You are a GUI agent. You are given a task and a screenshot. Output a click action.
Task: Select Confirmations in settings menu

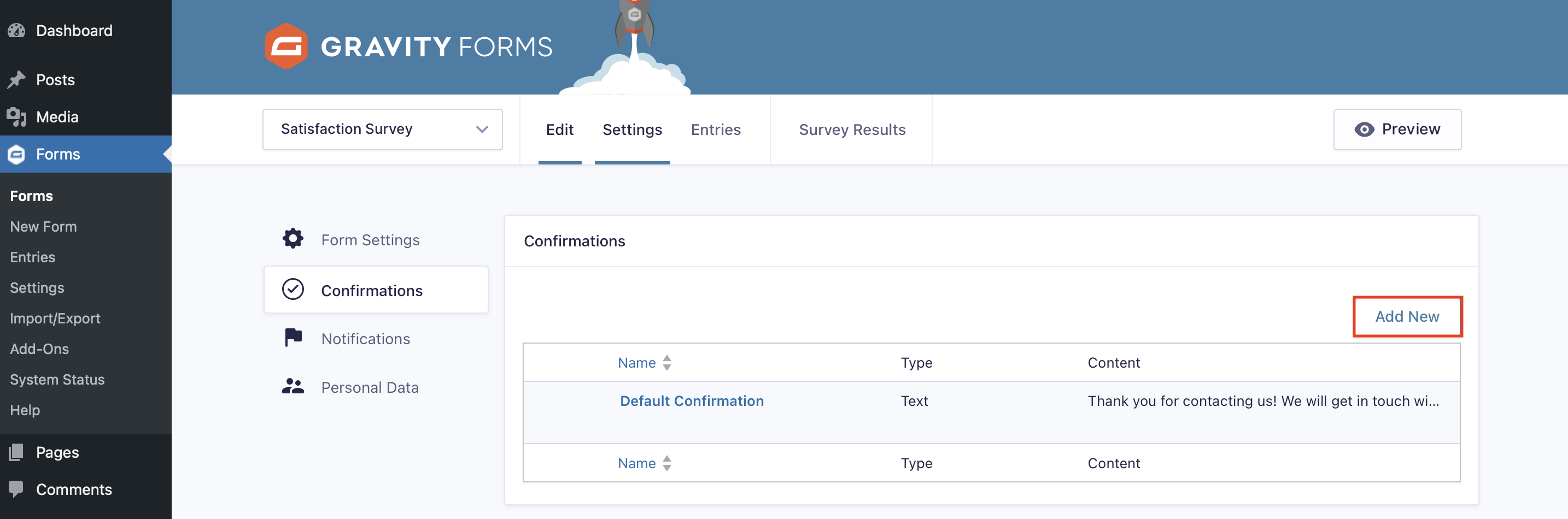tap(376, 290)
